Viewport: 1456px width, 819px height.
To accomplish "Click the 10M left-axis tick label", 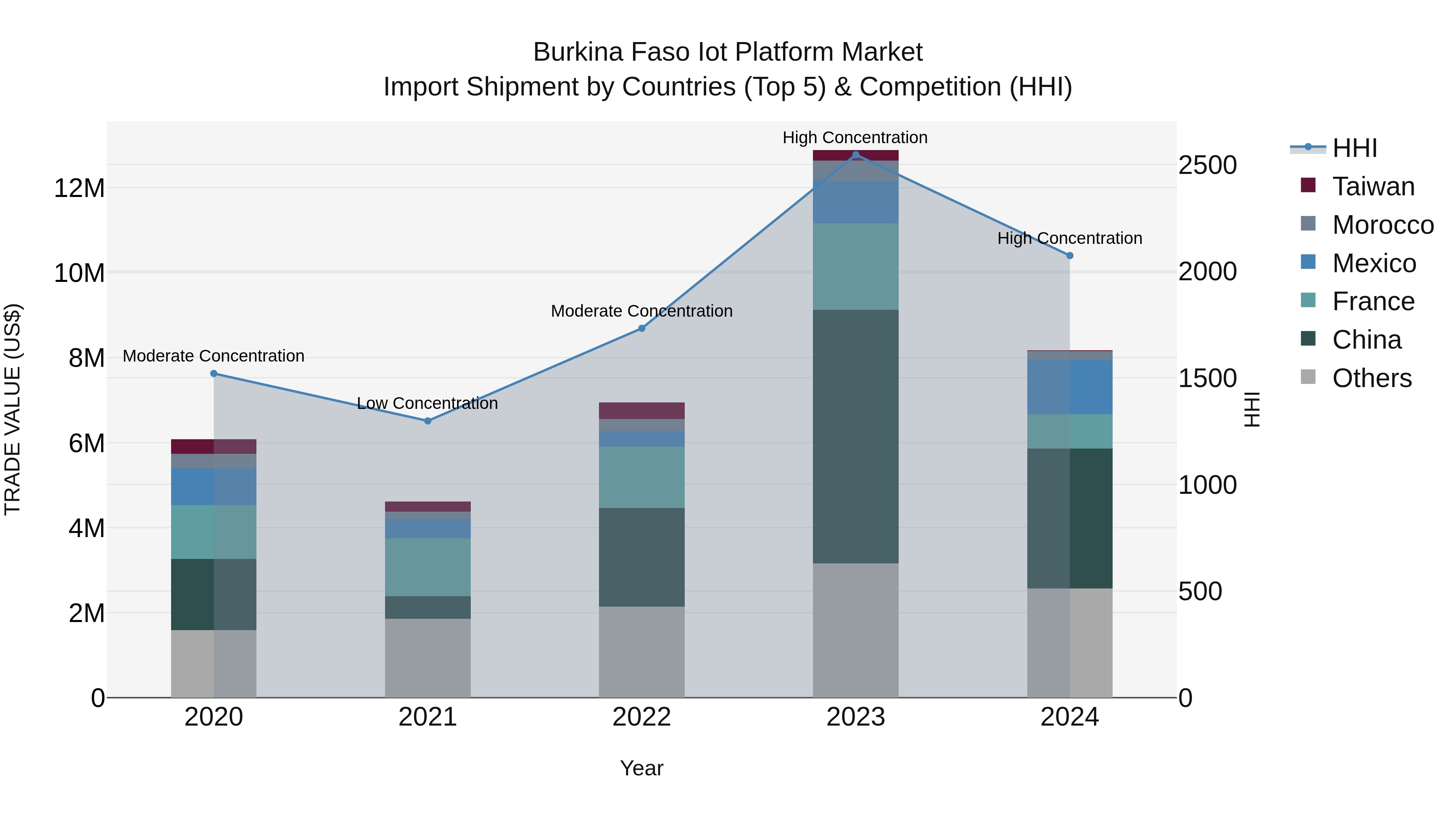I will [x=79, y=273].
